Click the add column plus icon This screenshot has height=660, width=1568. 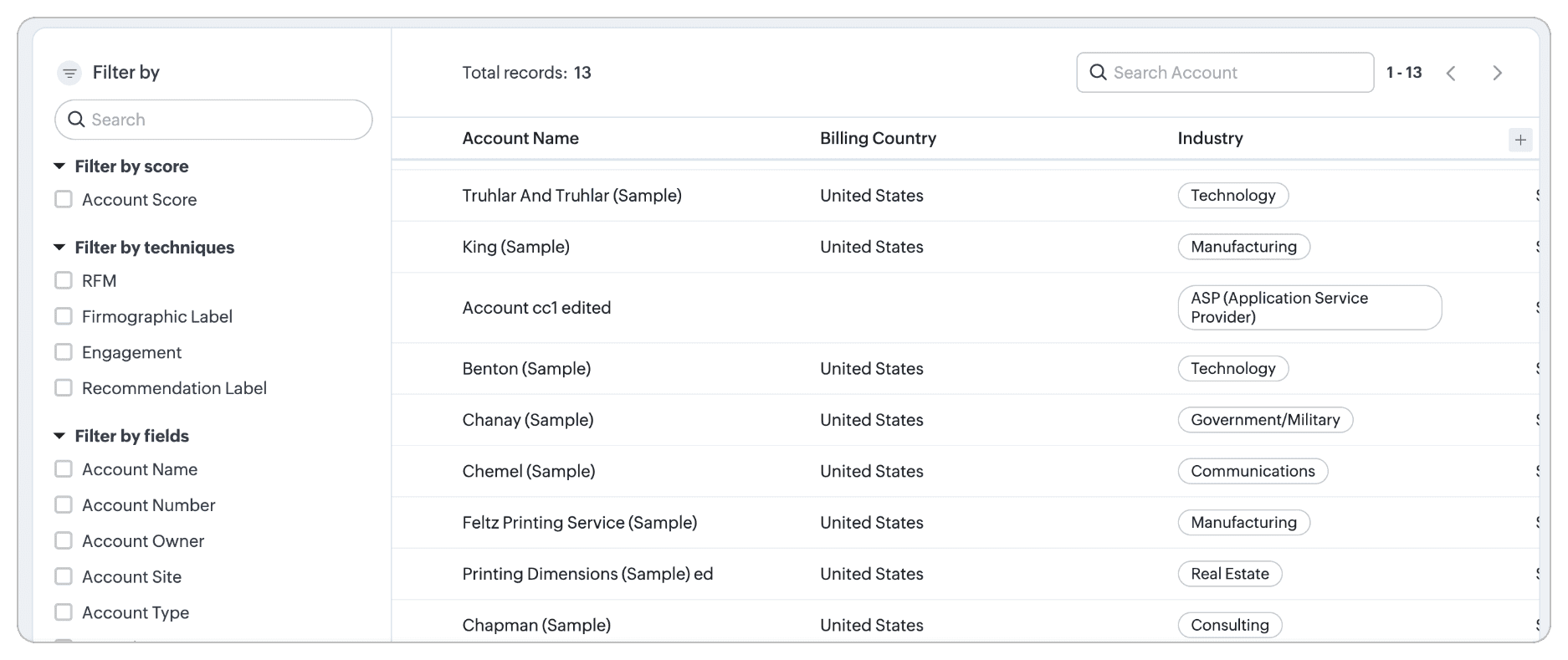1520,140
